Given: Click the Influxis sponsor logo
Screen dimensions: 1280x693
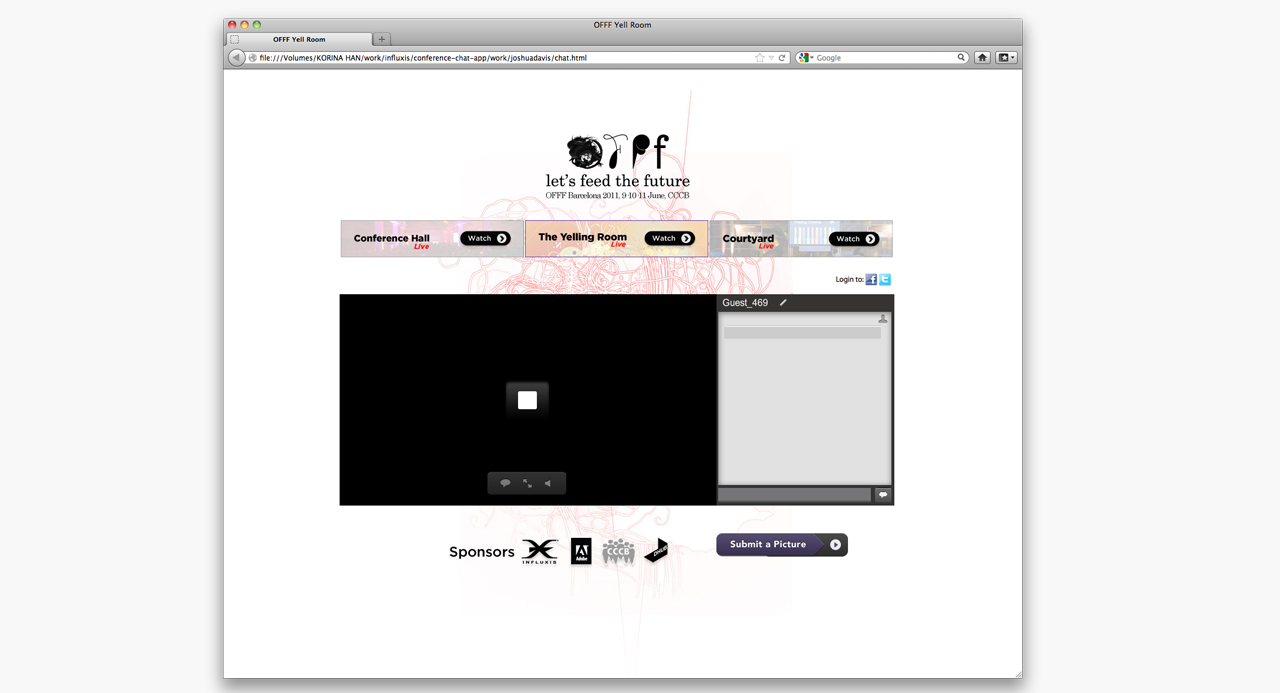Looking at the screenshot, I should (x=540, y=551).
